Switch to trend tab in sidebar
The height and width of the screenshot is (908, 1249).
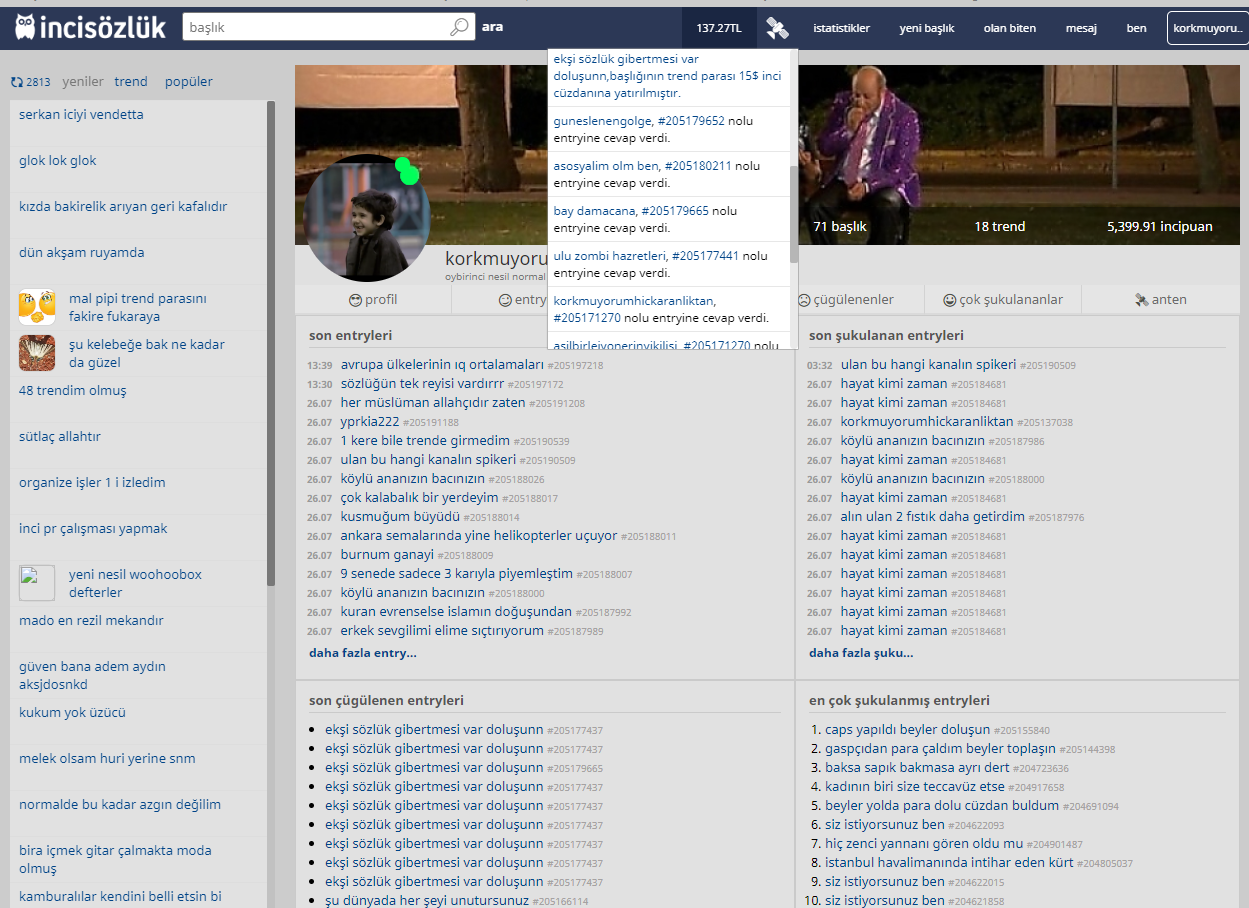pos(131,82)
